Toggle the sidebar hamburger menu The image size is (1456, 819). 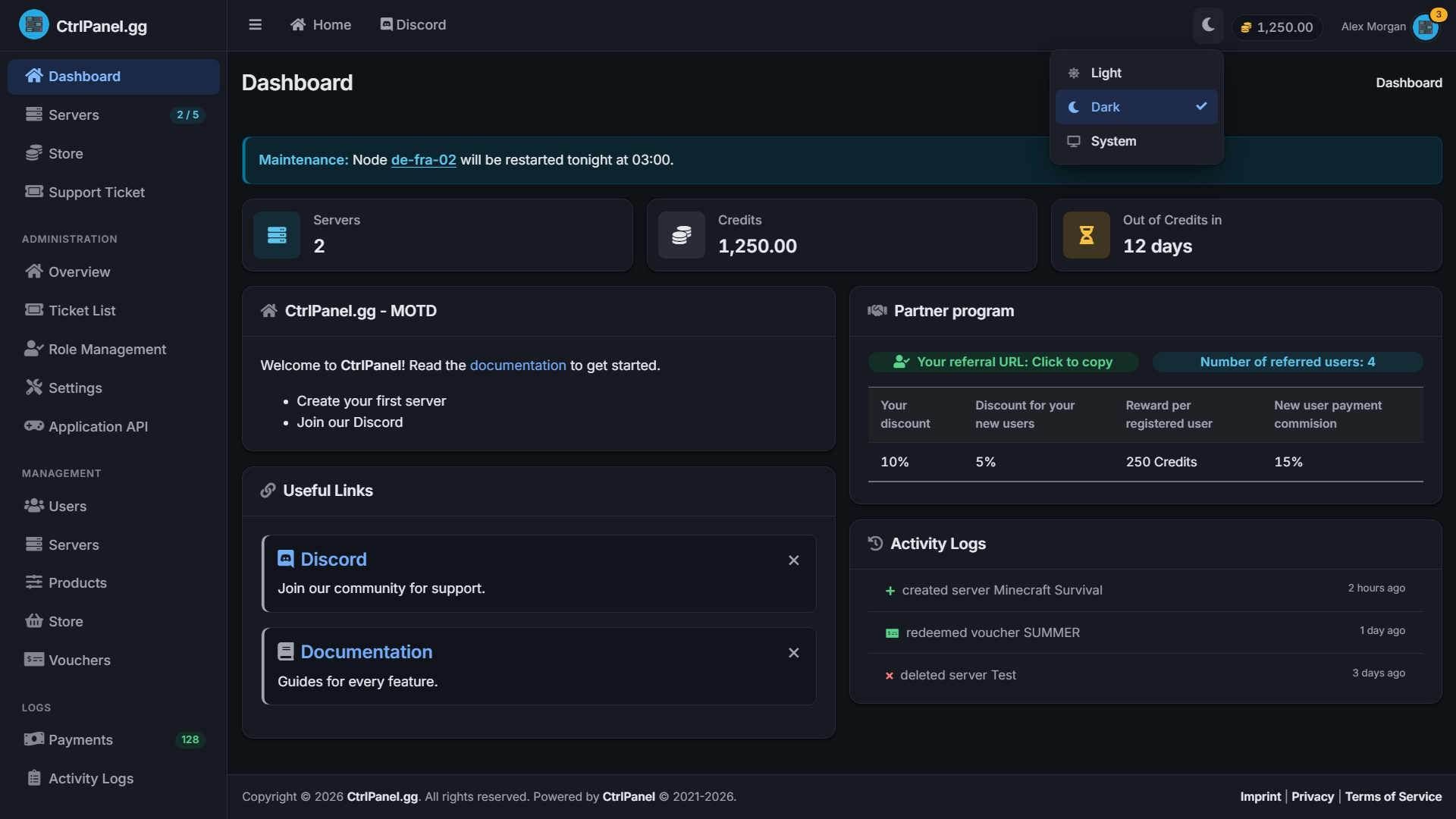pyautogui.click(x=255, y=25)
